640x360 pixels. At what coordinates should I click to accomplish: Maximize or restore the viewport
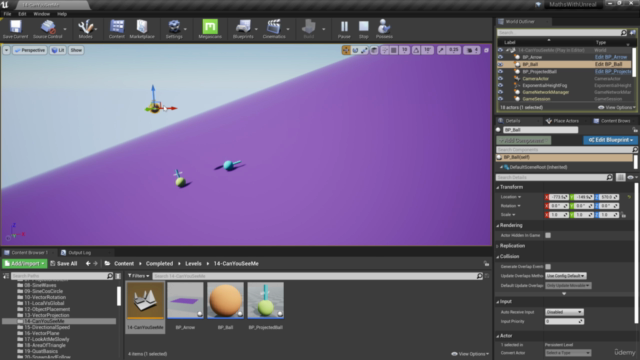point(486,50)
